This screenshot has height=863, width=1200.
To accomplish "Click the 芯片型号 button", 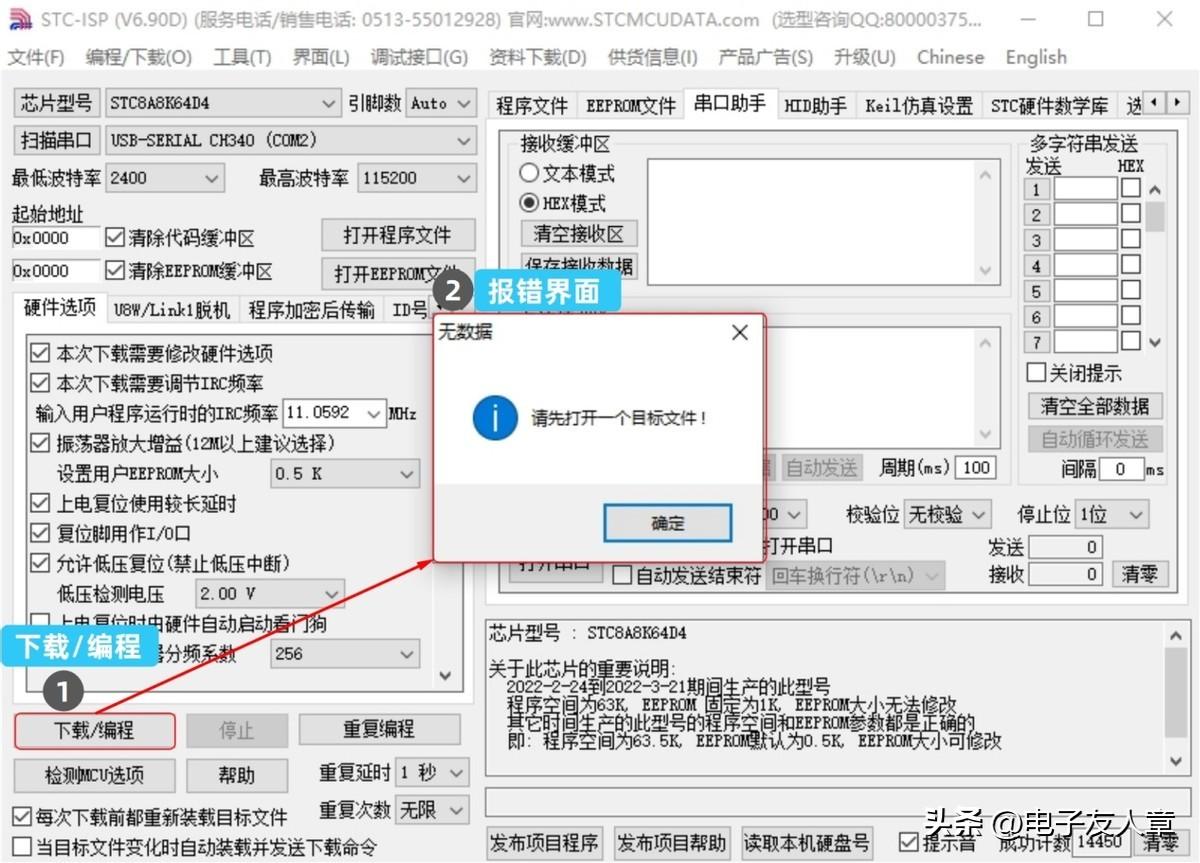I will point(56,103).
